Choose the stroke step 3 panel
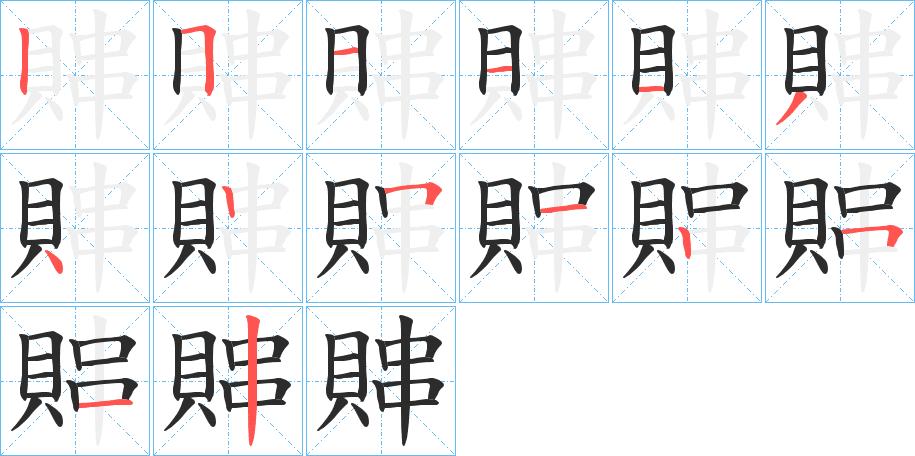Image resolution: width=915 pixels, height=456 pixels. (381, 75)
